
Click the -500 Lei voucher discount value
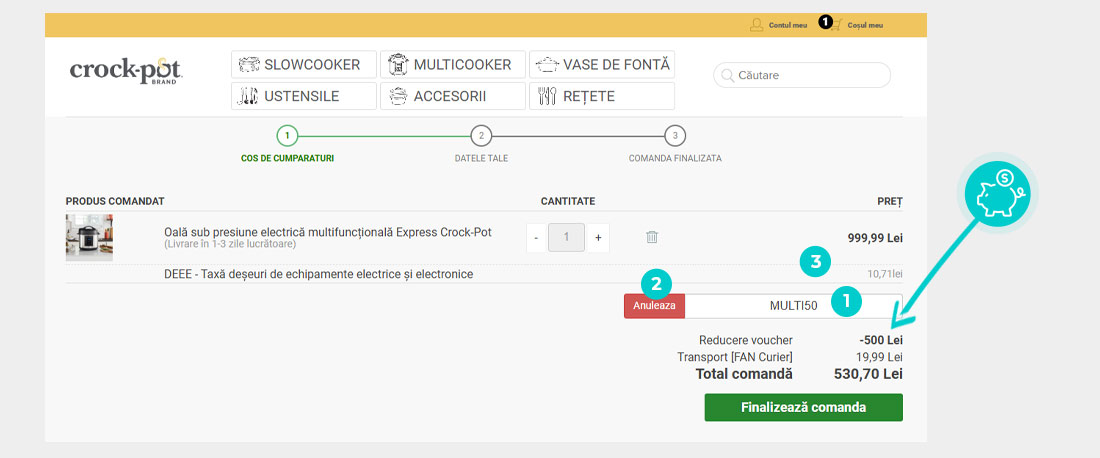tap(881, 340)
